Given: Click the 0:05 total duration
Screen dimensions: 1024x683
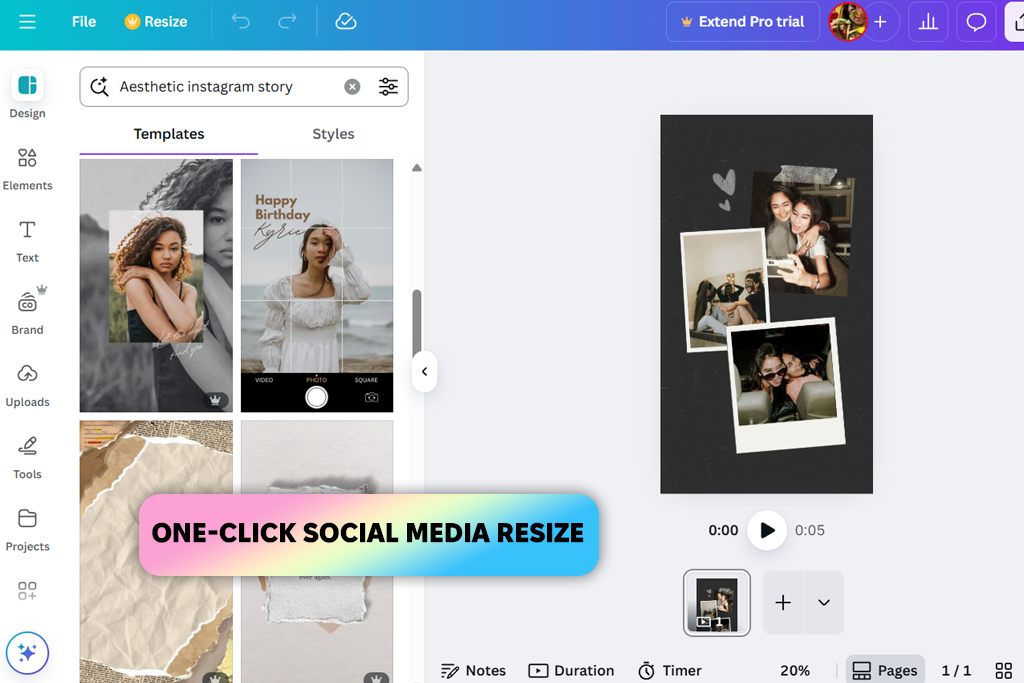Looking at the screenshot, I should pos(810,530).
